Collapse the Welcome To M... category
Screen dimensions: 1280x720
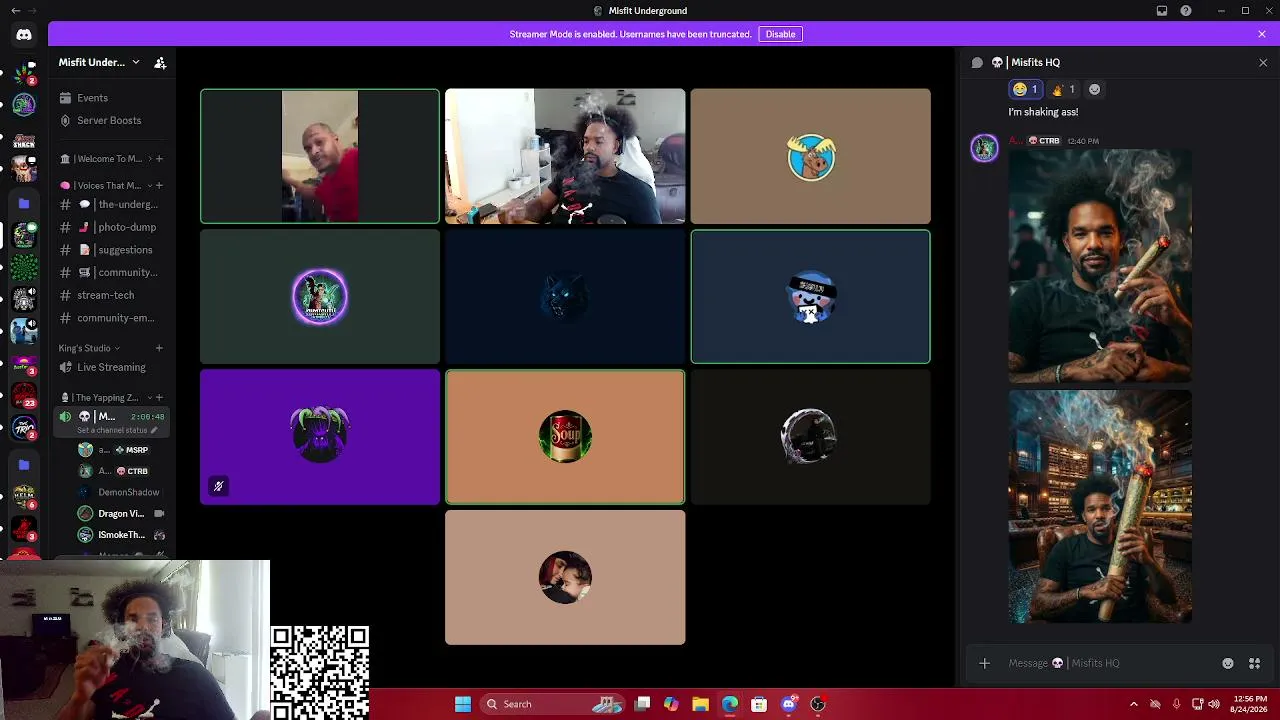pyautogui.click(x=107, y=159)
